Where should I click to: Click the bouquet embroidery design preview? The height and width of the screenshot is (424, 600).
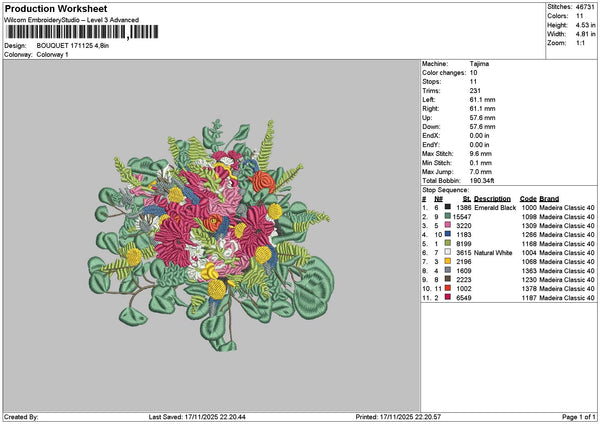pyautogui.click(x=211, y=235)
